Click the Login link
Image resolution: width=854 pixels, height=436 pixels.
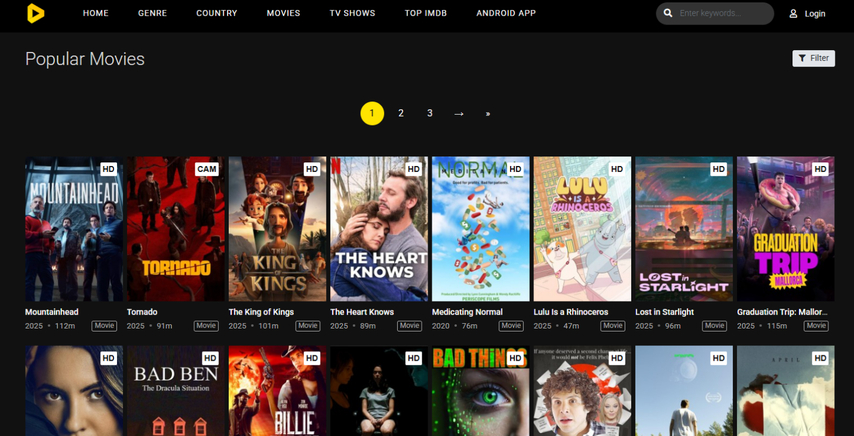click(x=815, y=14)
